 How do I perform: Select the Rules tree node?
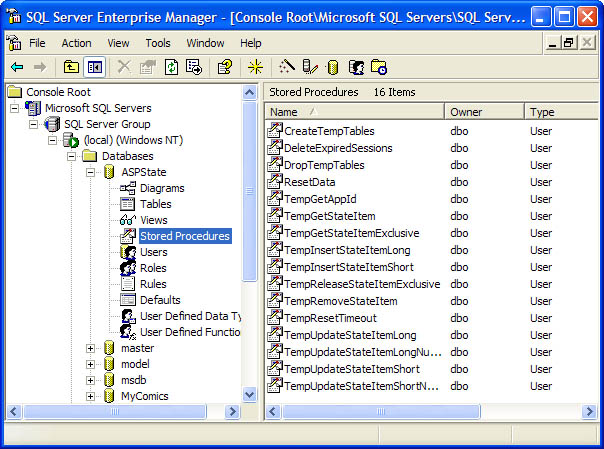[153, 284]
